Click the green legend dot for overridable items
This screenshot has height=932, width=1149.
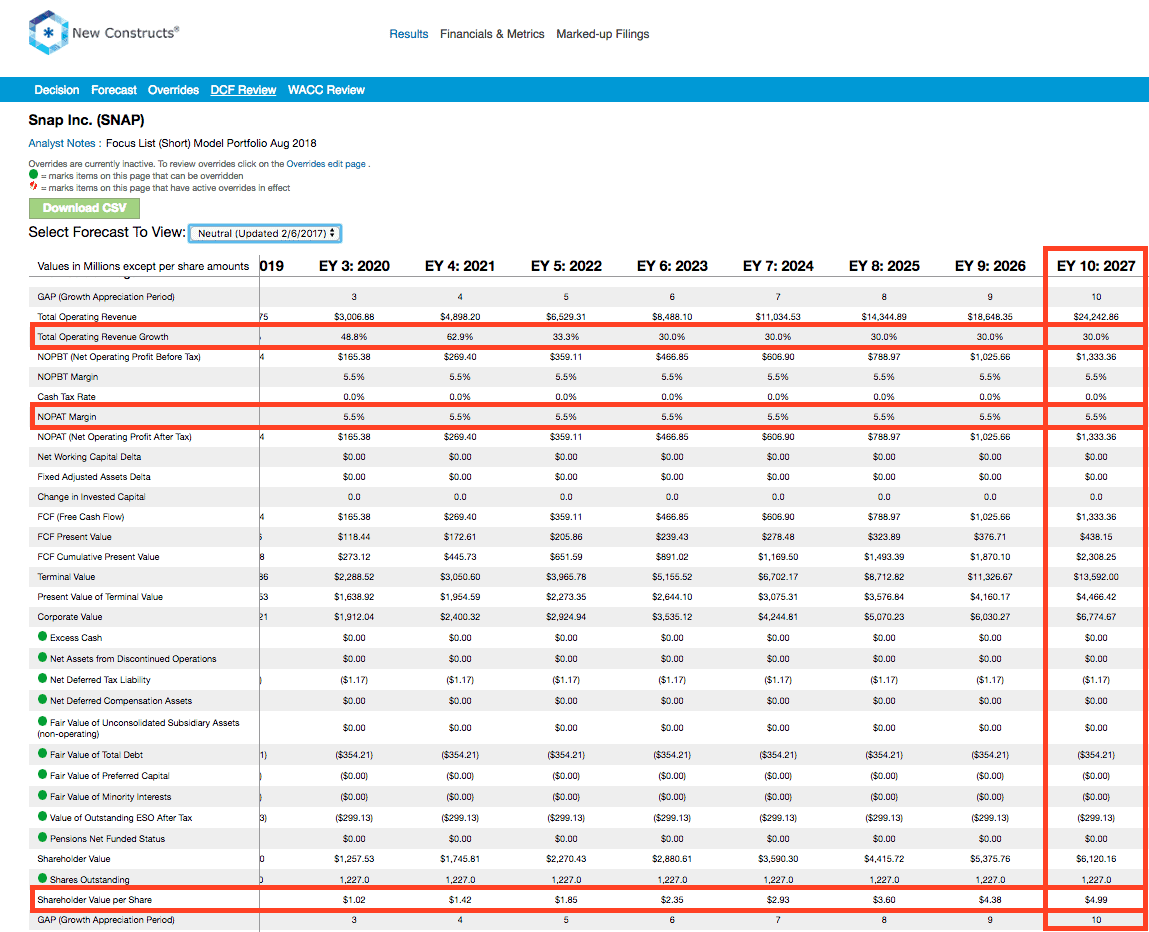(x=33, y=174)
